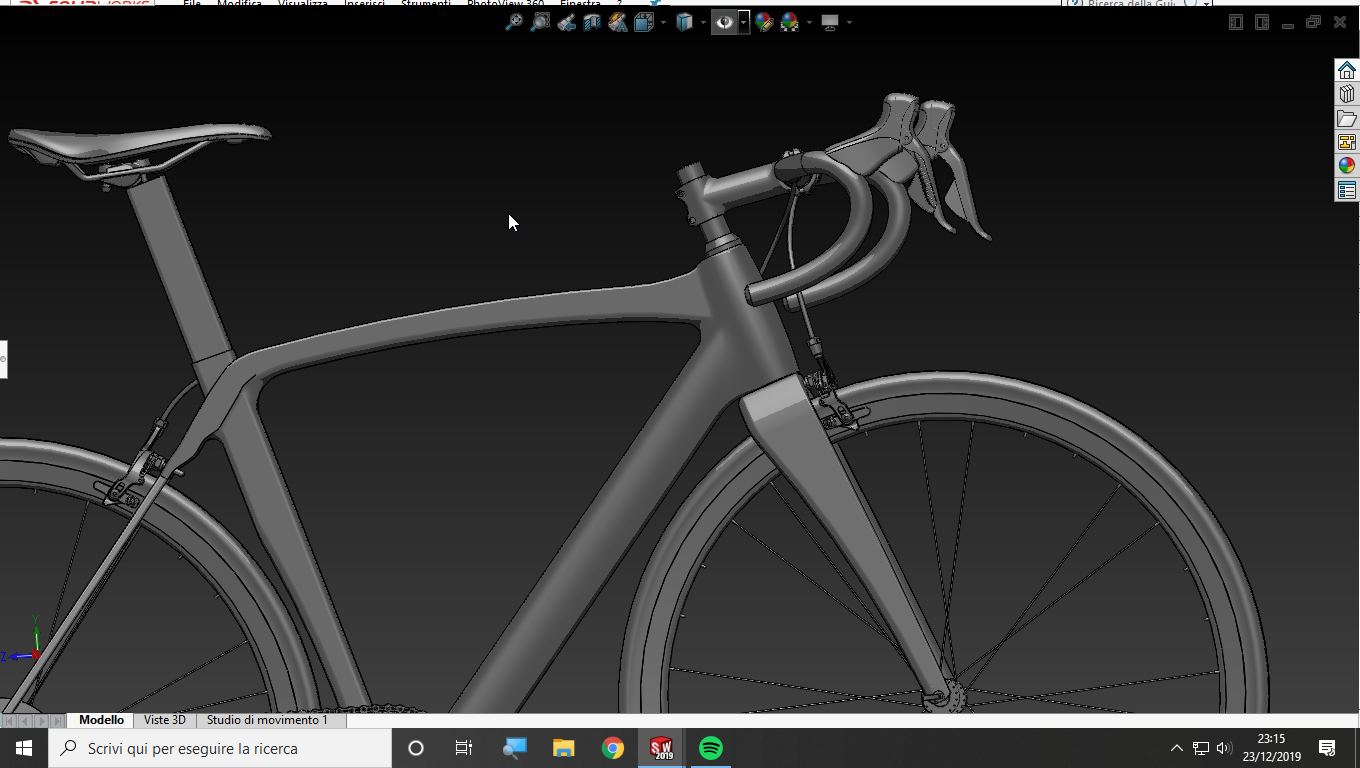
Task: Click the Apply Scene icon
Action: [790, 22]
